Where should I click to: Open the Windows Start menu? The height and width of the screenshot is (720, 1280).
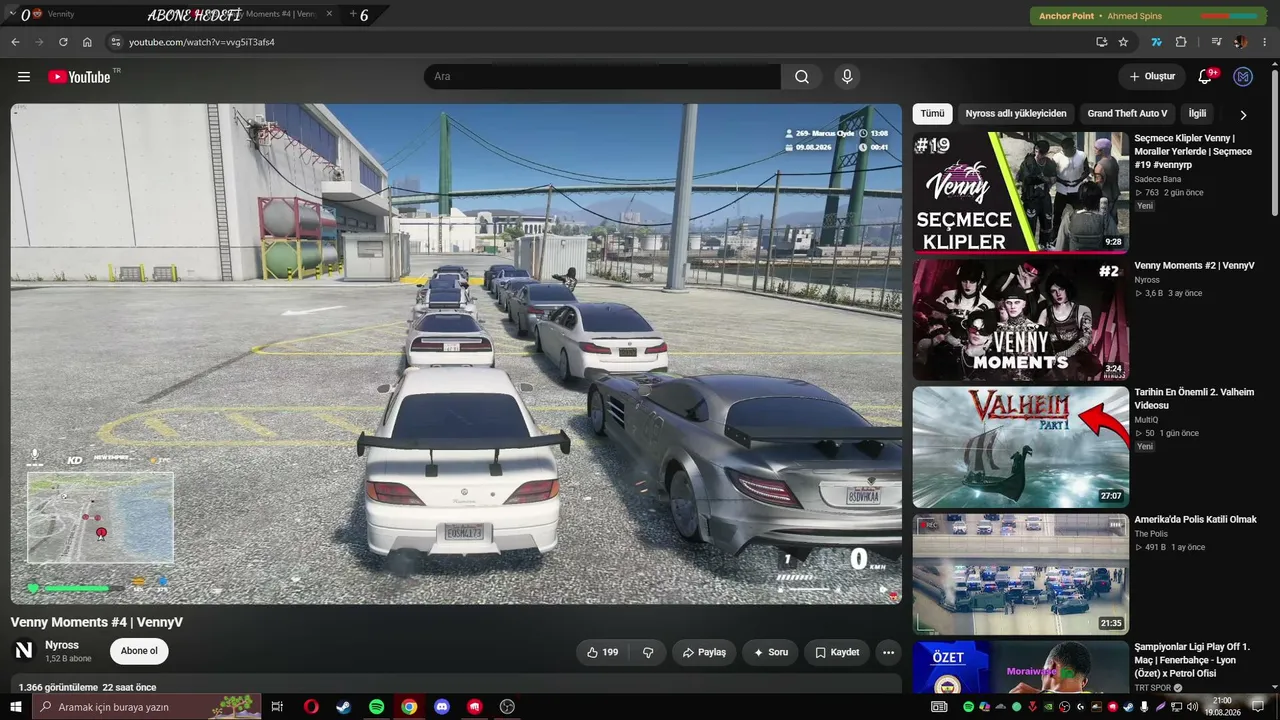(15, 707)
